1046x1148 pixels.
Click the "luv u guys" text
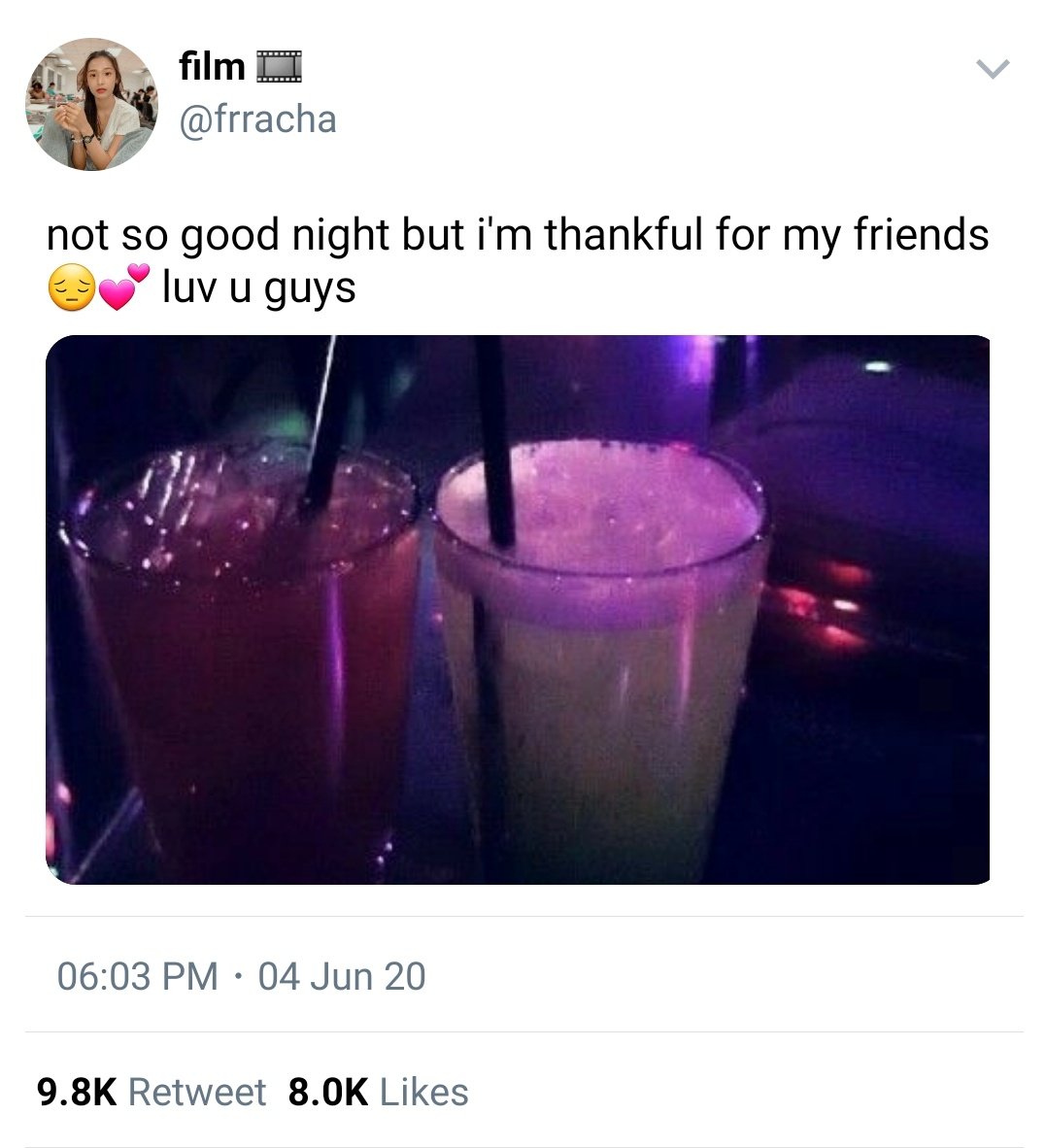(x=259, y=287)
